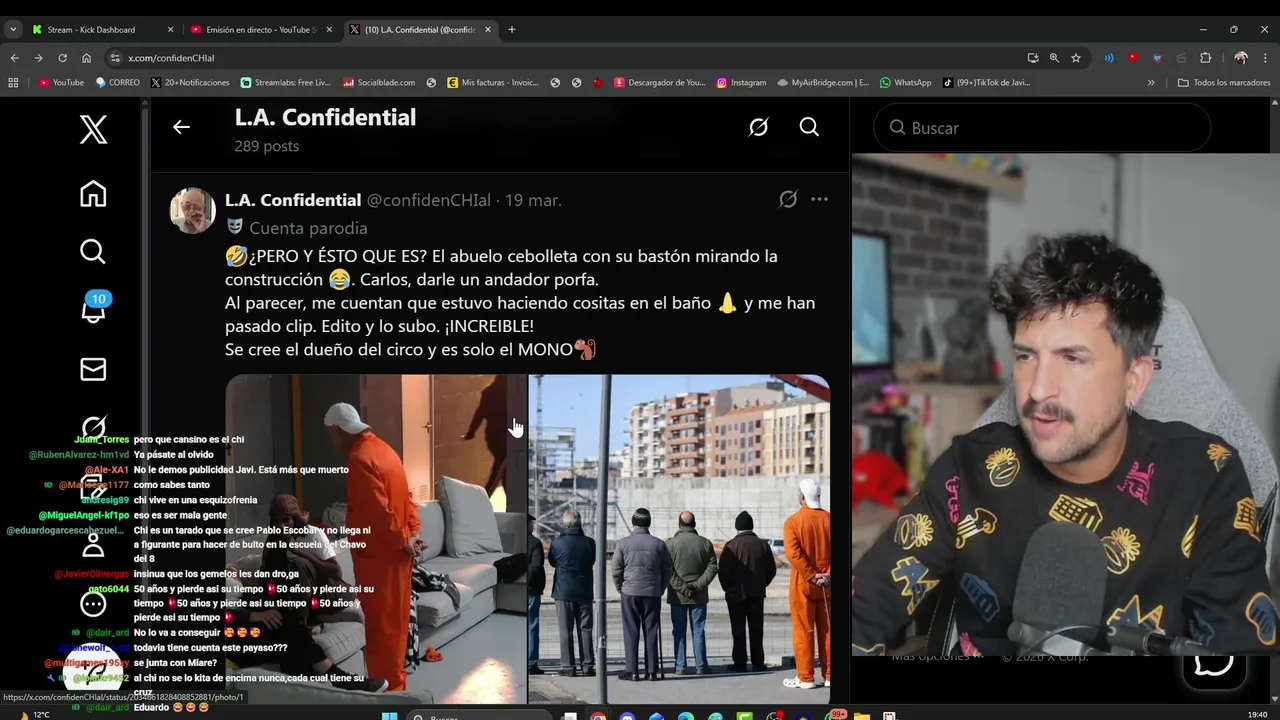1280x720 pixels.
Task: Open three-dot menu on the post
Action: 819,199
